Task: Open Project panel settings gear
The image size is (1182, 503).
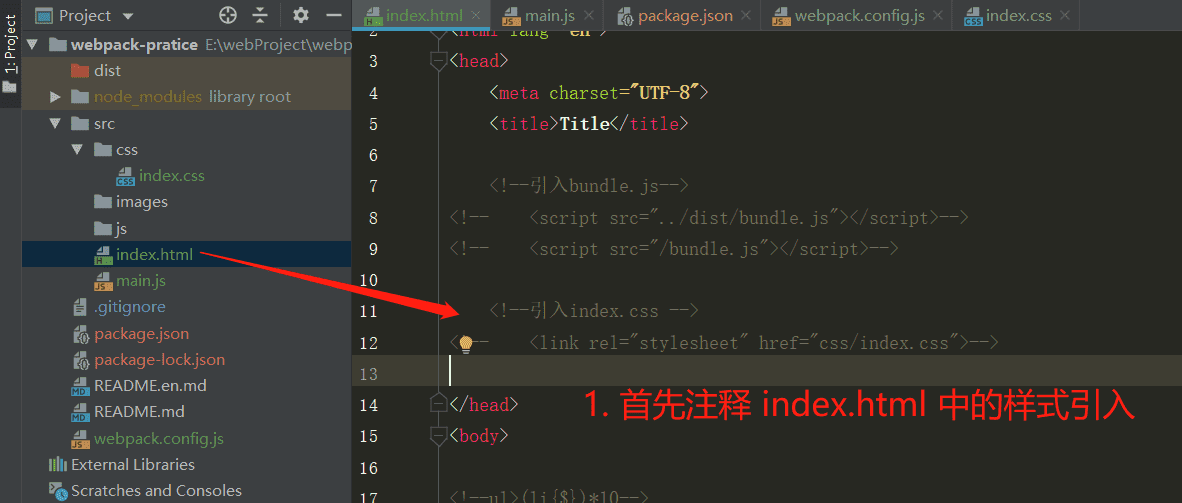Action: tap(301, 15)
